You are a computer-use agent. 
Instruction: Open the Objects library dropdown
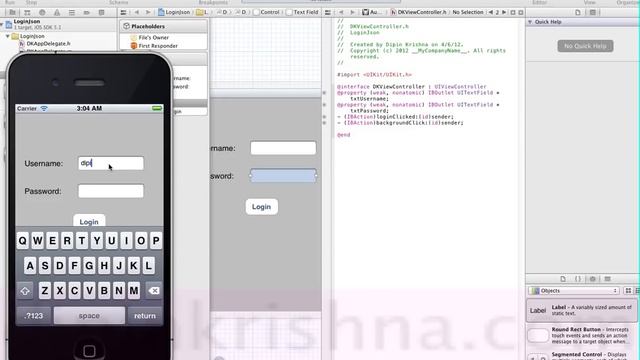[574, 291]
